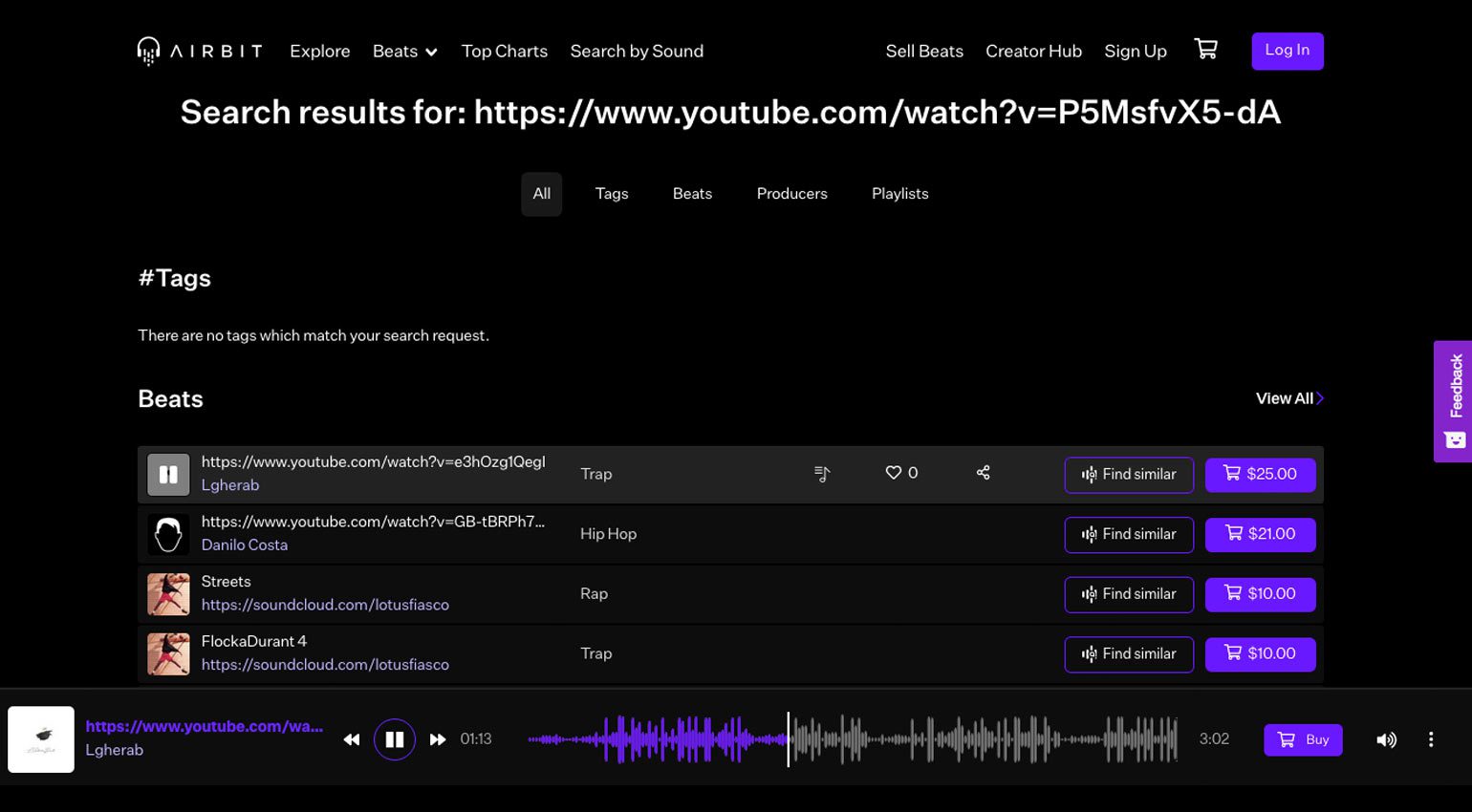The width and height of the screenshot is (1472, 812).
Task: Play the FlockaDurant 4 beat thumbnail
Action: pyautogui.click(x=168, y=654)
